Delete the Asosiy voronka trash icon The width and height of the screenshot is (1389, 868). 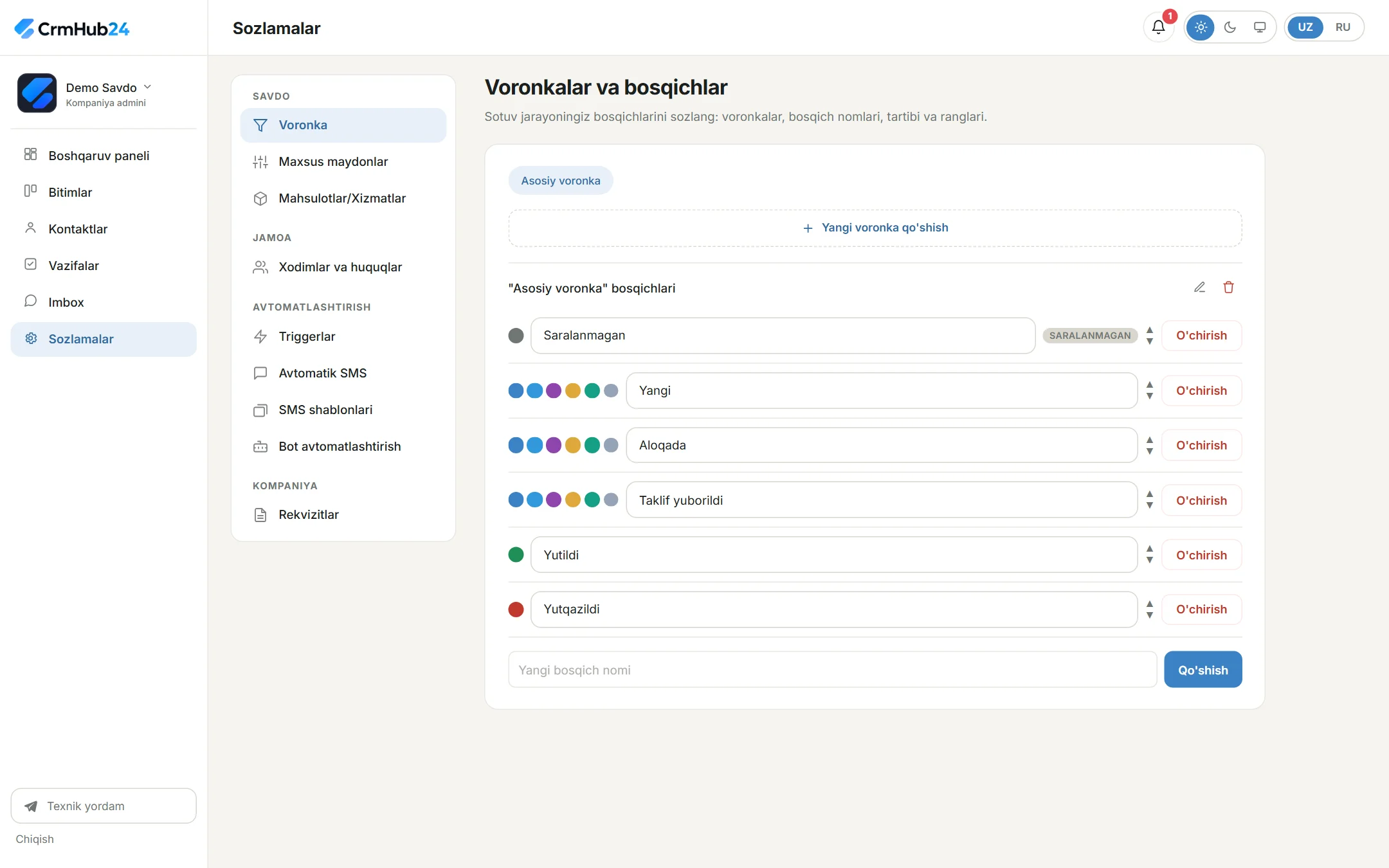1228,287
